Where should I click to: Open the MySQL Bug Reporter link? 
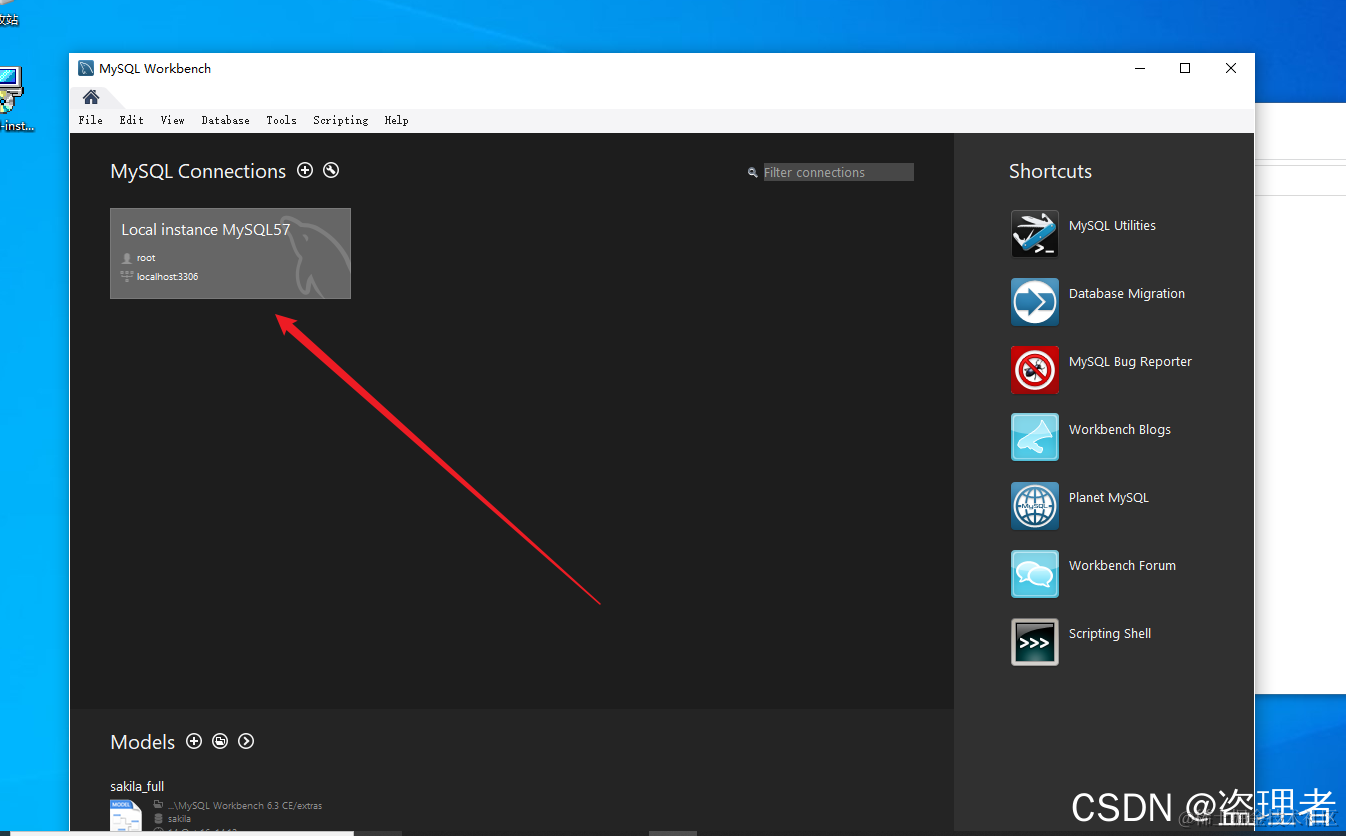1130,362
